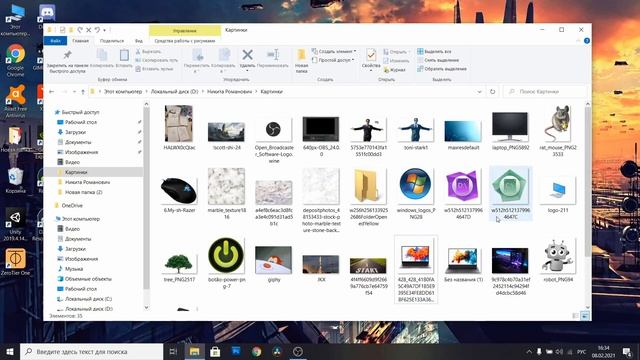Screen dimensions: 640x360
Task: Click Никита Романович in address breadcrumb
Action: [229, 92]
